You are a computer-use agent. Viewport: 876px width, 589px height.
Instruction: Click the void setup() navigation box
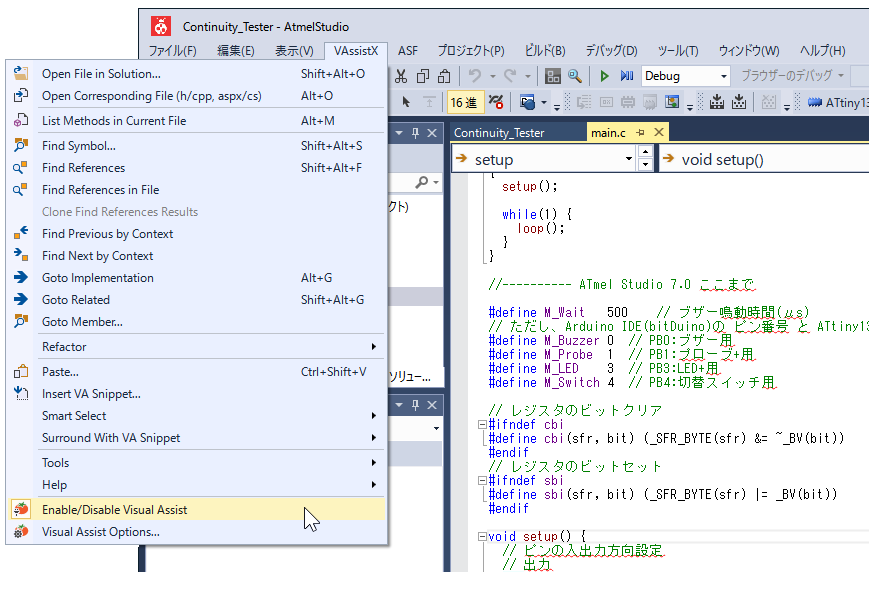764,159
